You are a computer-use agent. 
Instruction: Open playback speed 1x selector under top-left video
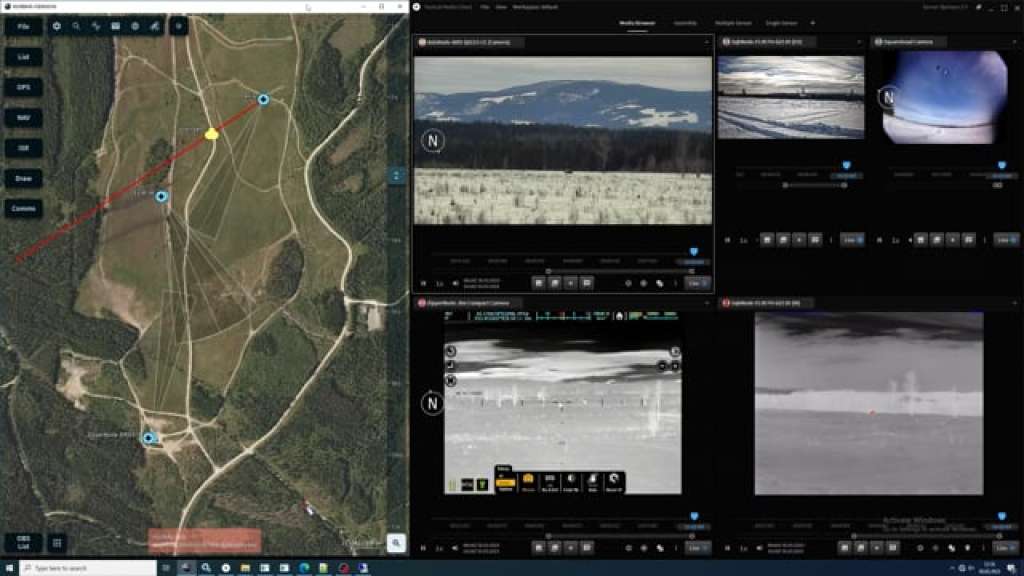439,283
